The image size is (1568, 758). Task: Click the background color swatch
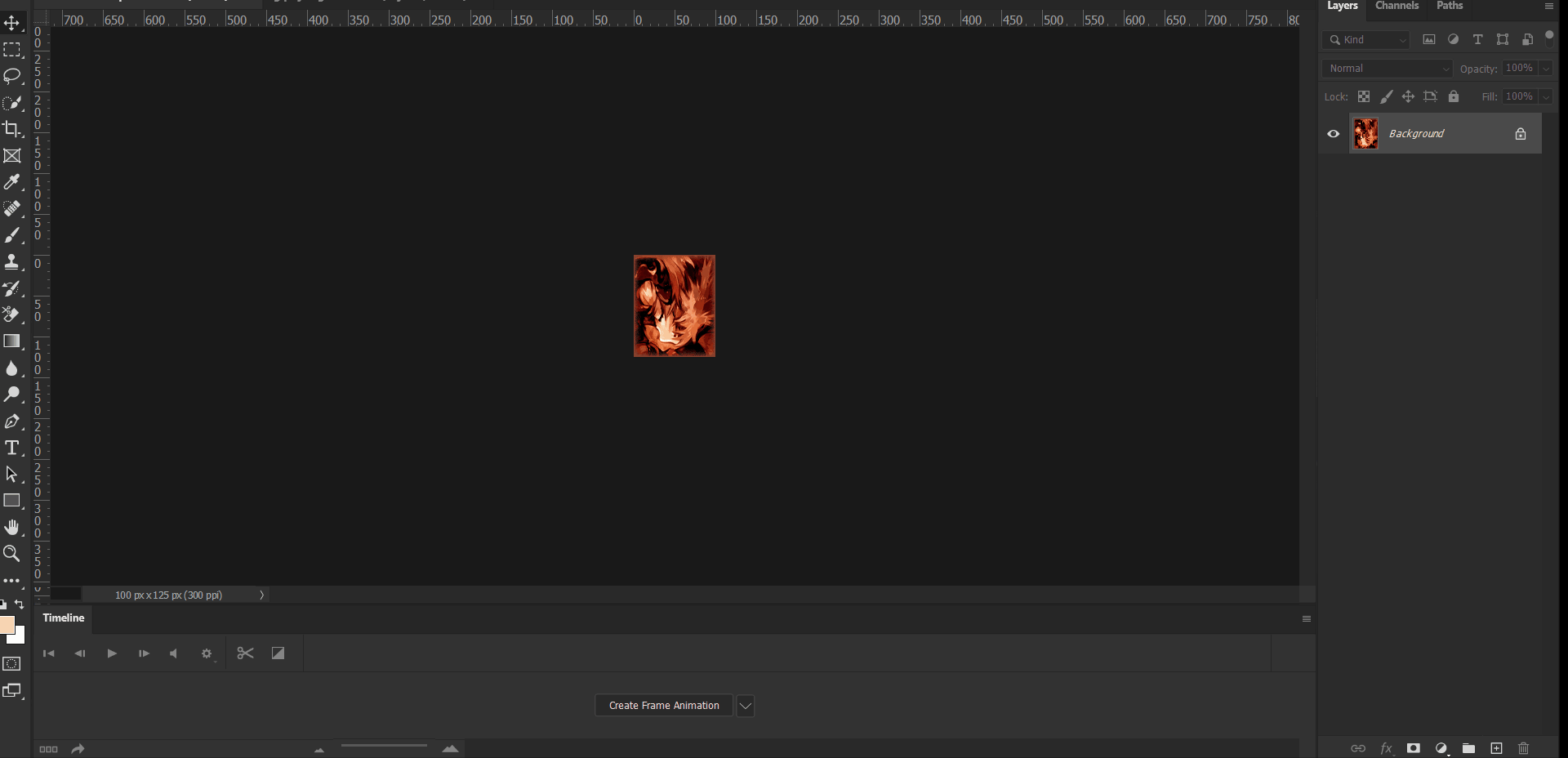(x=20, y=637)
